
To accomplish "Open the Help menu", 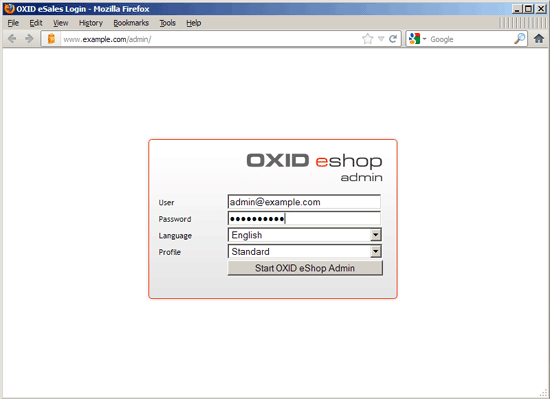I will pyautogui.click(x=194, y=23).
